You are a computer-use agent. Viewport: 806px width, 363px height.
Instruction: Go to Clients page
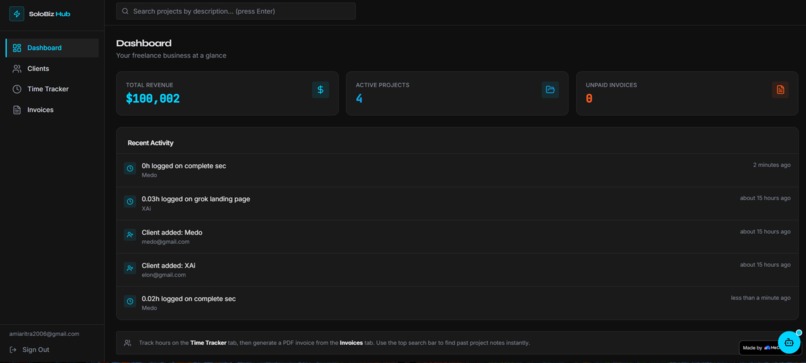pyautogui.click(x=52, y=68)
